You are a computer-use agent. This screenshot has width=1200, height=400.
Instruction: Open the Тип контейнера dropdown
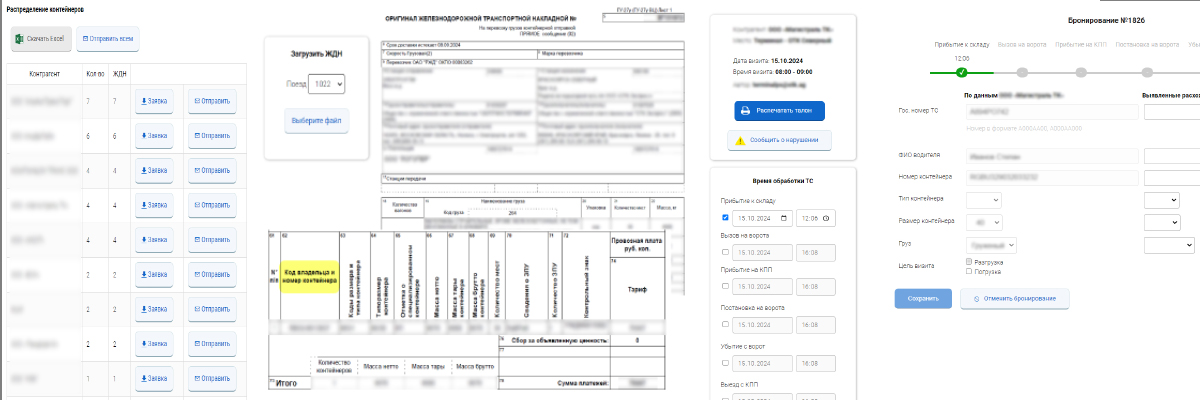pyautogui.click(x=984, y=199)
